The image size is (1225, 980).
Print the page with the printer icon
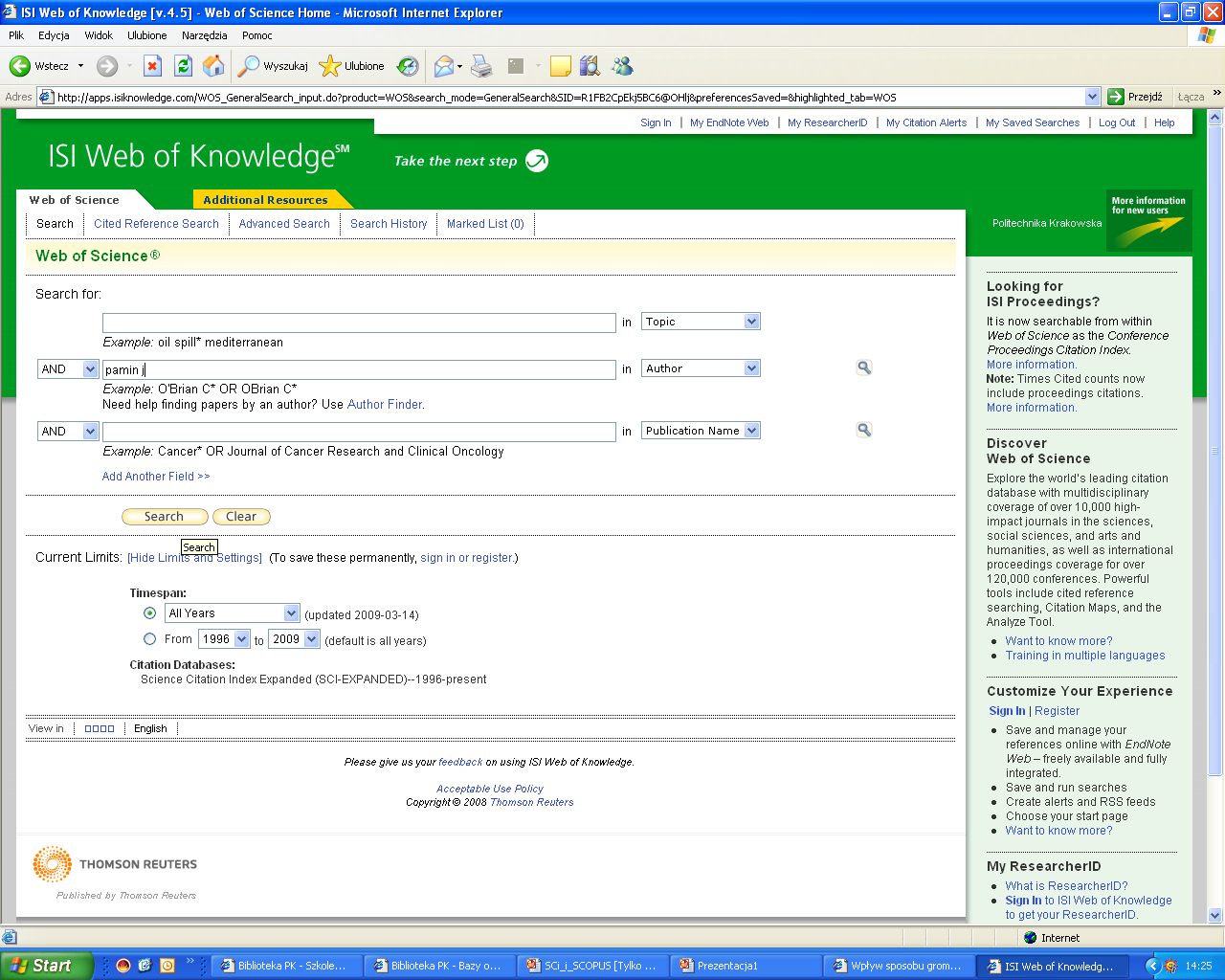click(x=481, y=66)
